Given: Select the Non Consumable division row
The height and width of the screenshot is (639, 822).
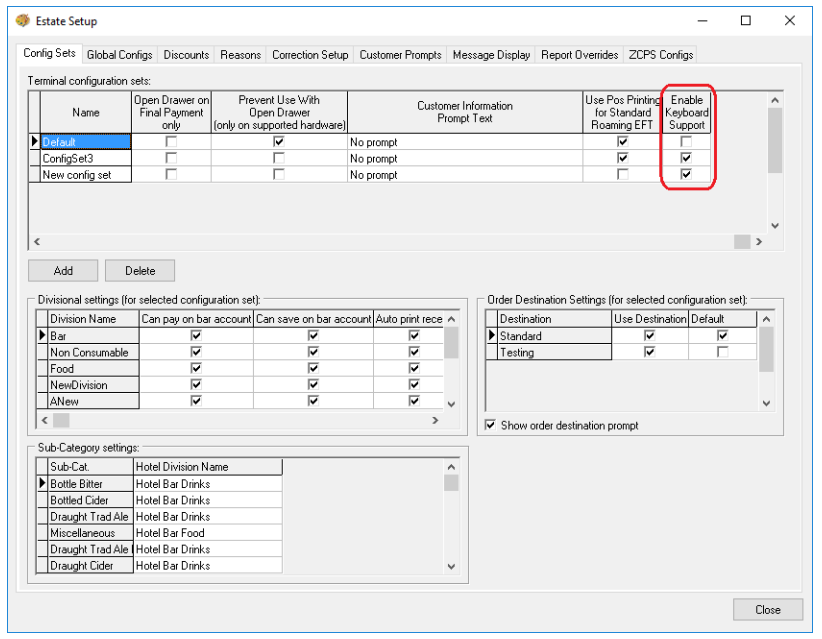Looking at the screenshot, I should click(x=93, y=352).
